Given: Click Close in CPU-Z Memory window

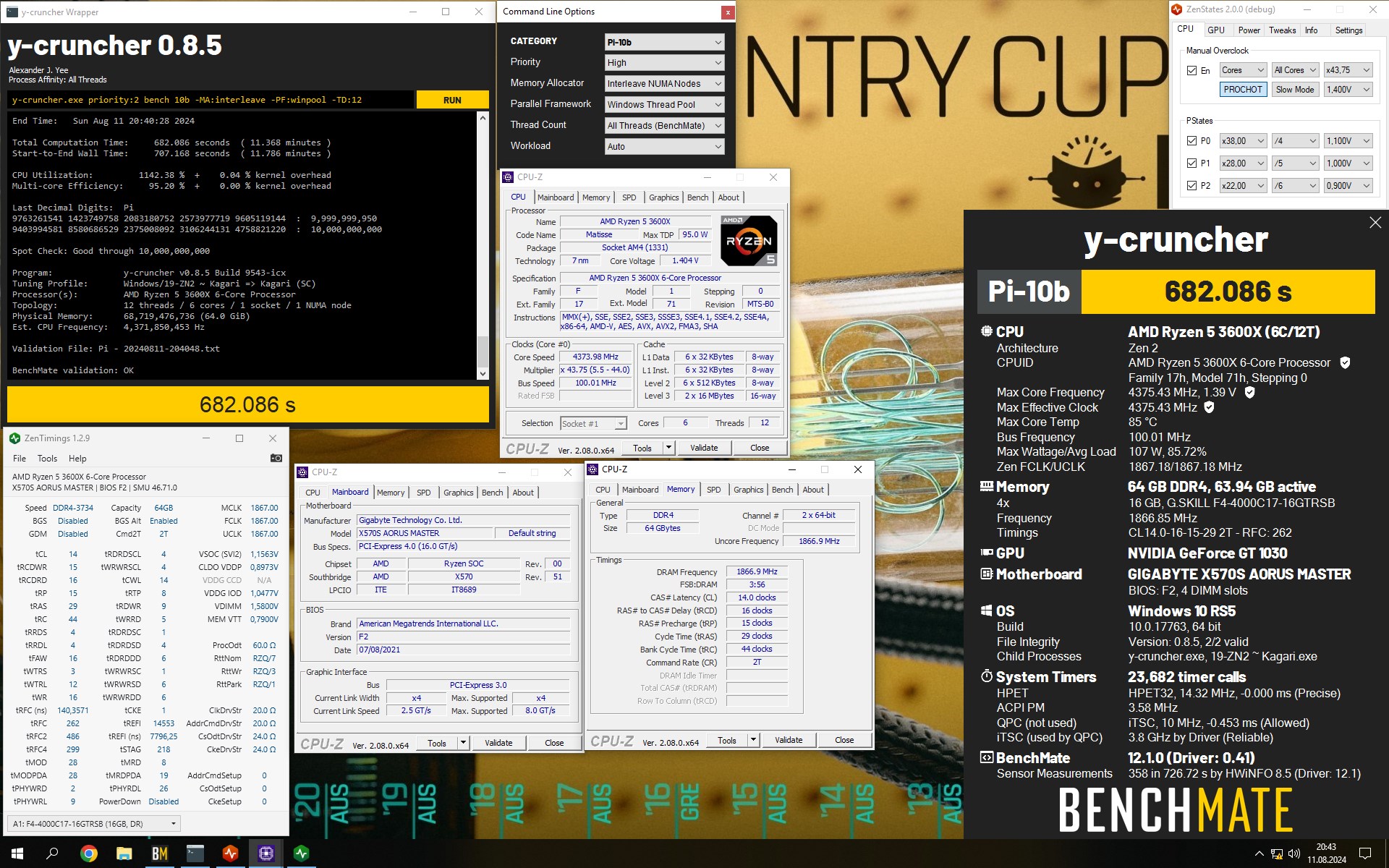Looking at the screenshot, I should click(844, 740).
